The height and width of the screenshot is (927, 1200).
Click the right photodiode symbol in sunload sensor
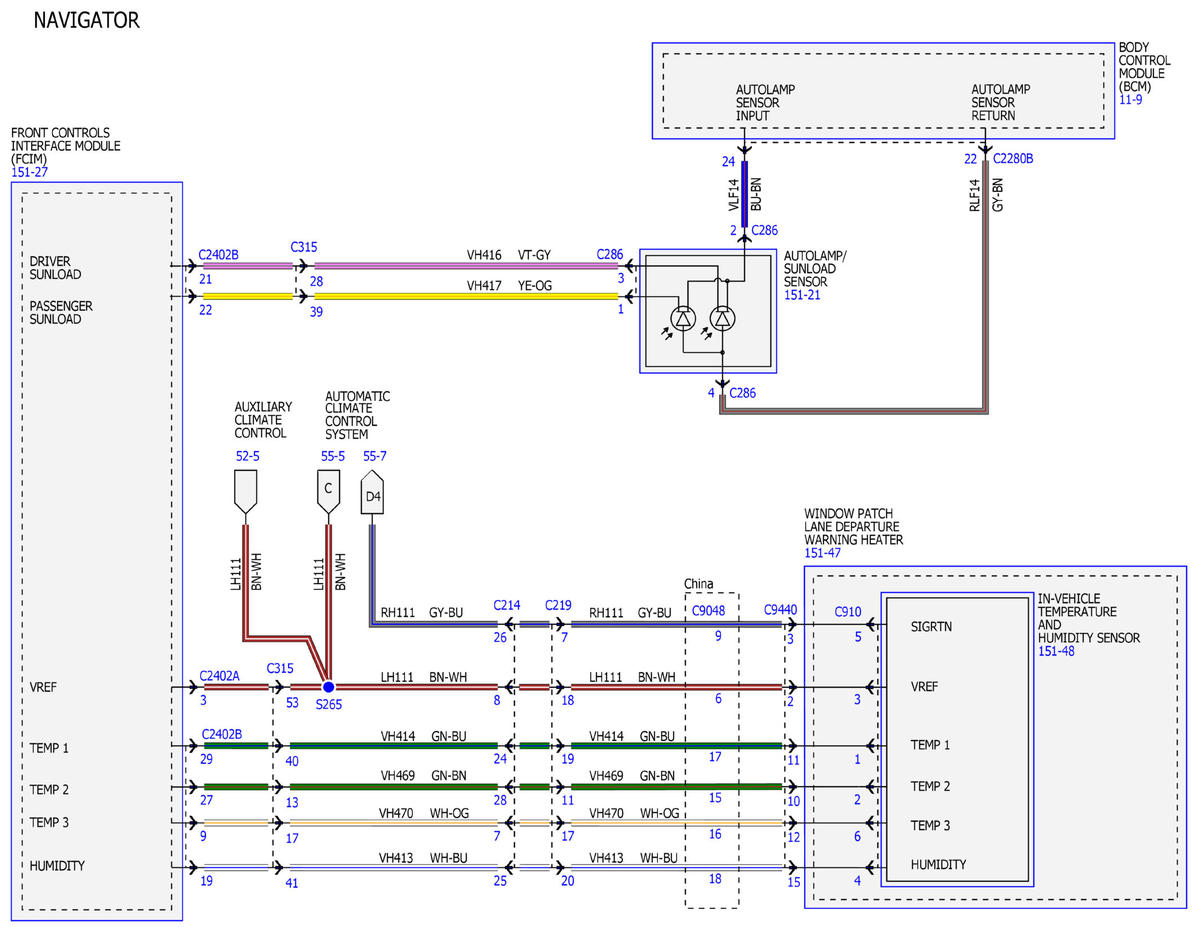pyautogui.click(x=722, y=319)
